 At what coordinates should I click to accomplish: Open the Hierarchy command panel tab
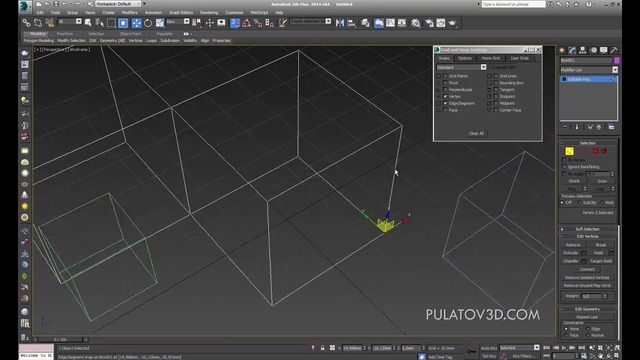pyautogui.click(x=583, y=50)
